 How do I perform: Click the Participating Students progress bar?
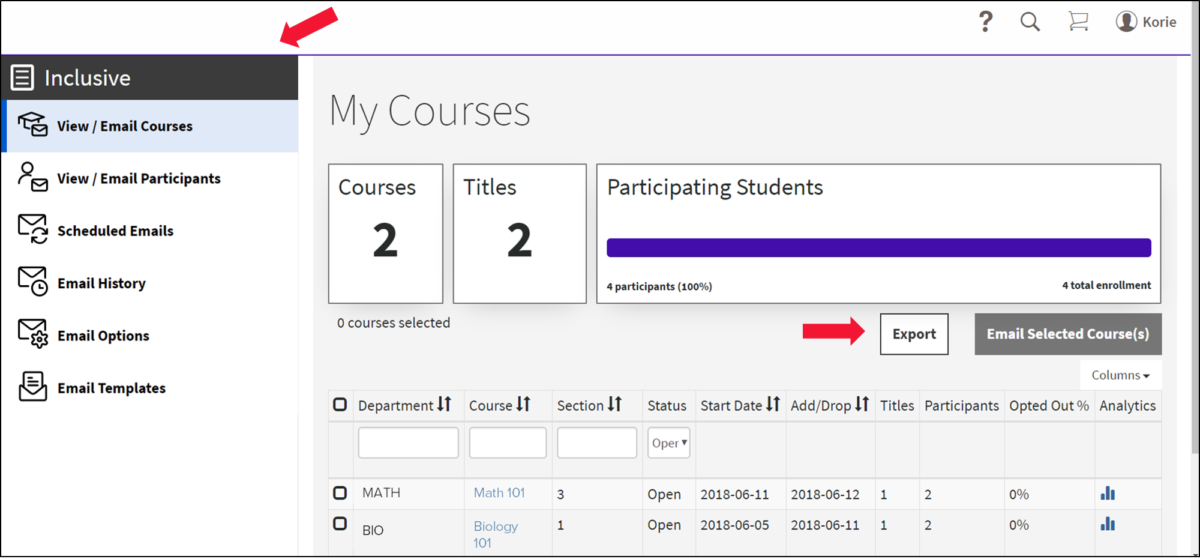pos(878,248)
